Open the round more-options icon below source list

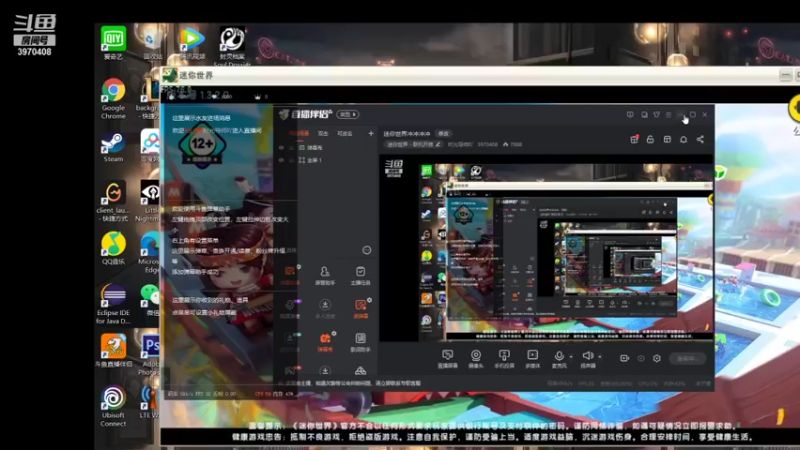pos(366,250)
